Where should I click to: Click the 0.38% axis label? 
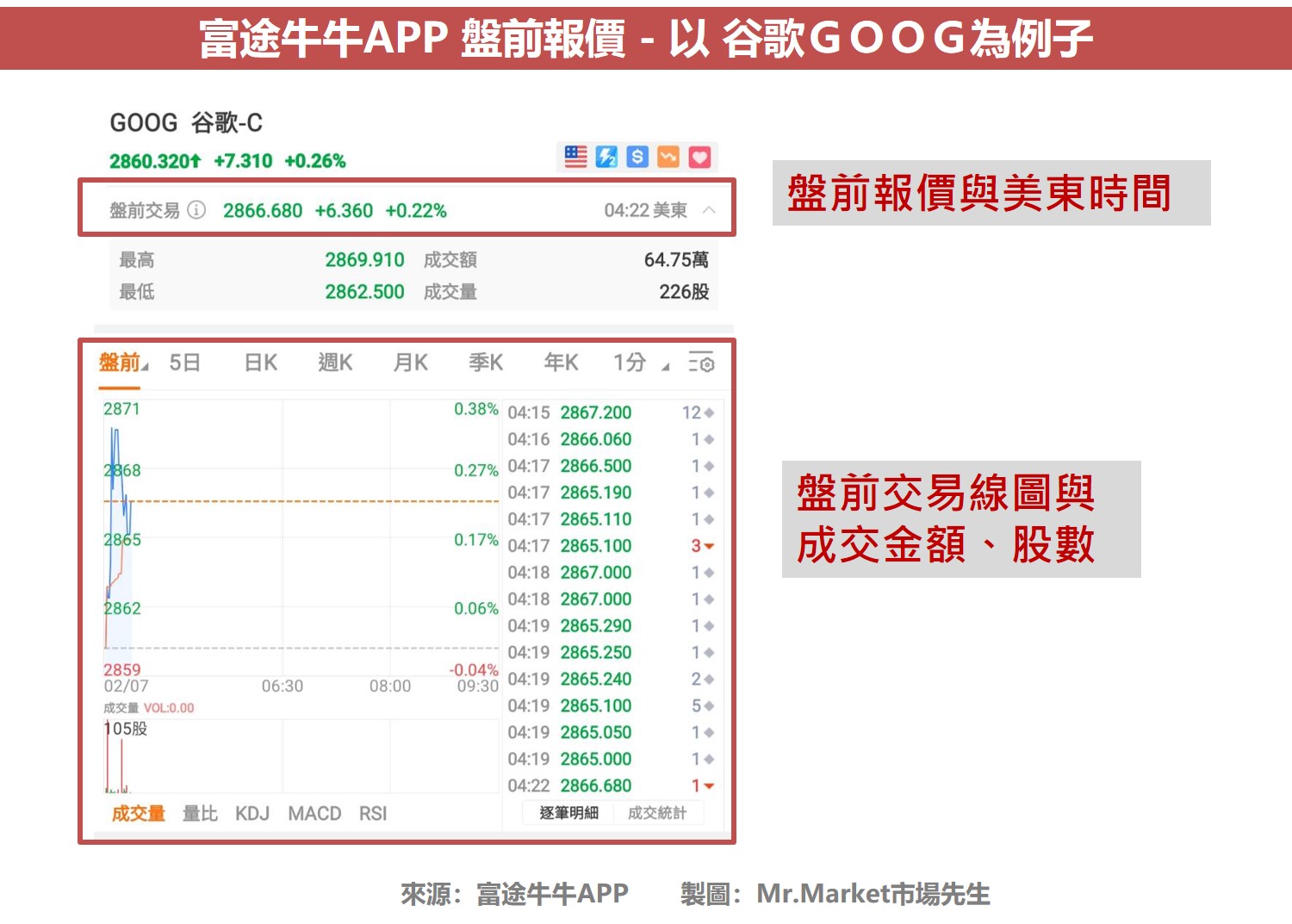pos(476,409)
